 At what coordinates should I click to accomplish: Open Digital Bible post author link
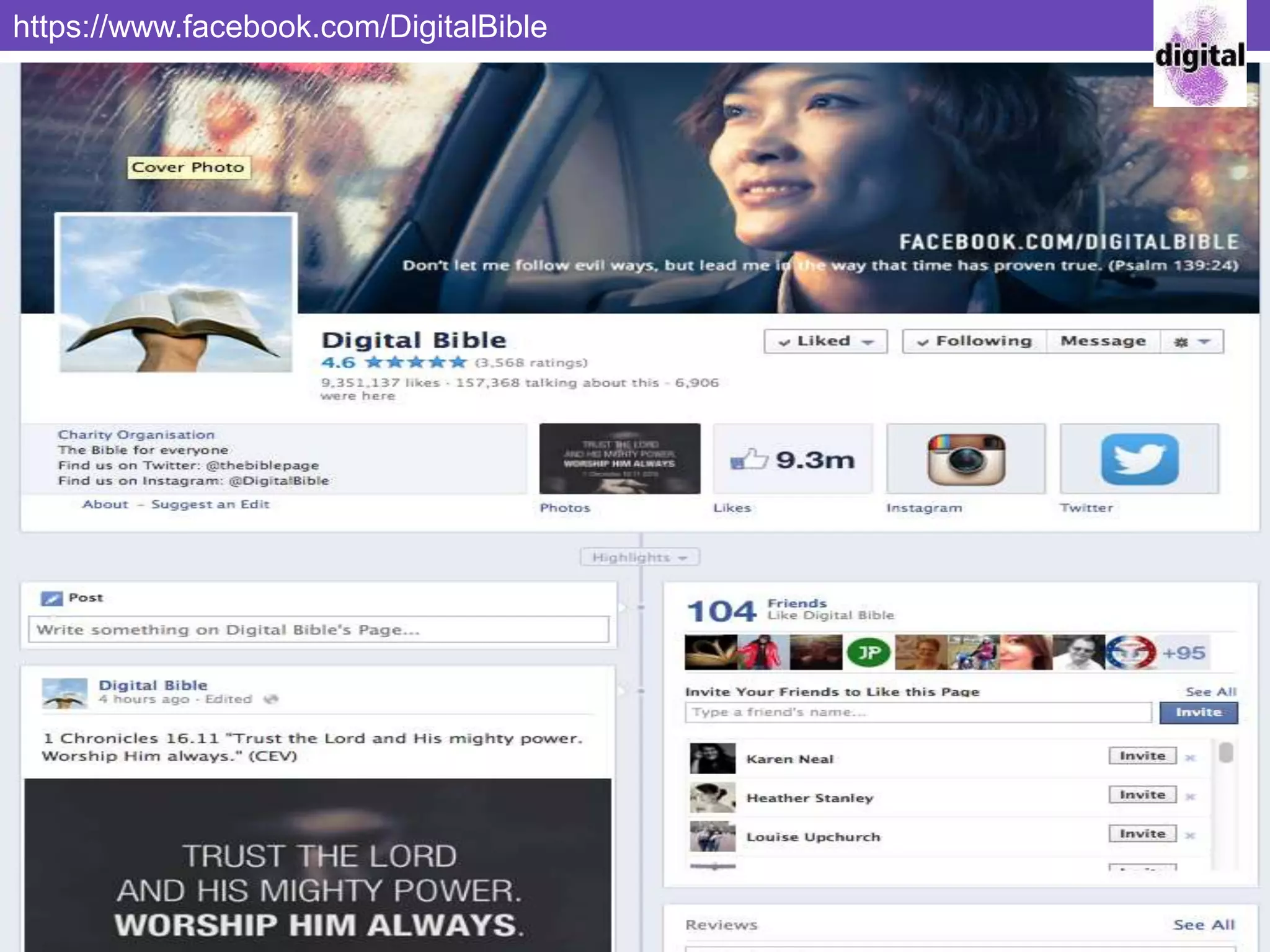(153, 685)
